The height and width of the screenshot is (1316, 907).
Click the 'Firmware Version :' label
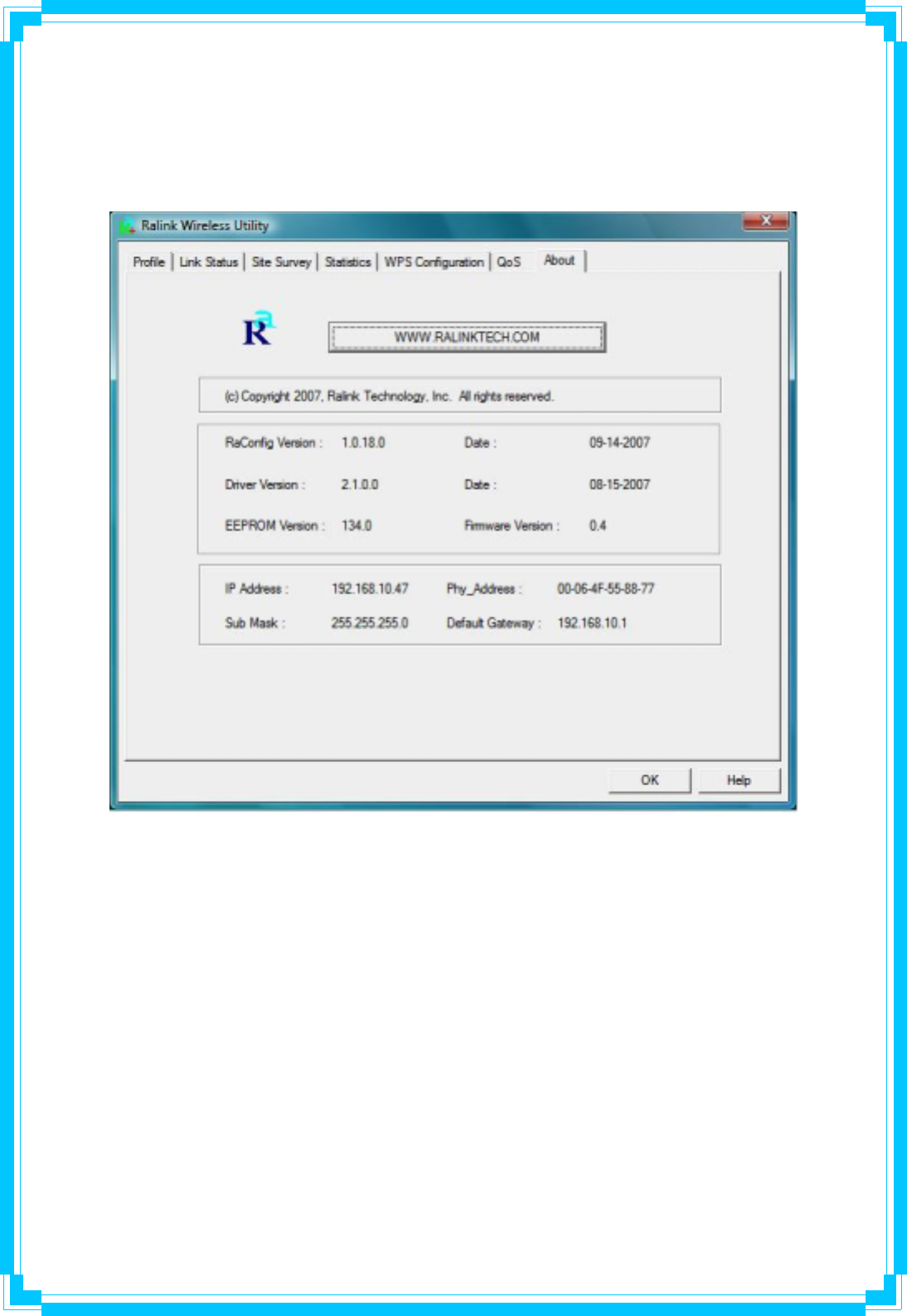(x=512, y=526)
